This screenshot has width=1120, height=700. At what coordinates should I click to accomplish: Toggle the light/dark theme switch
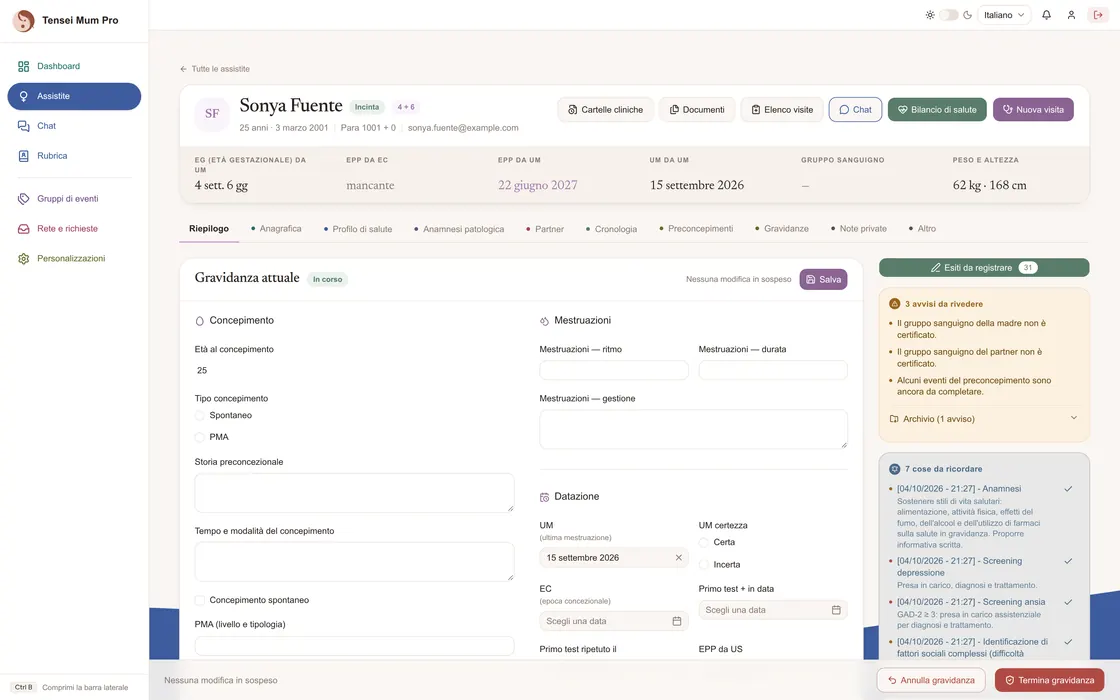949,15
